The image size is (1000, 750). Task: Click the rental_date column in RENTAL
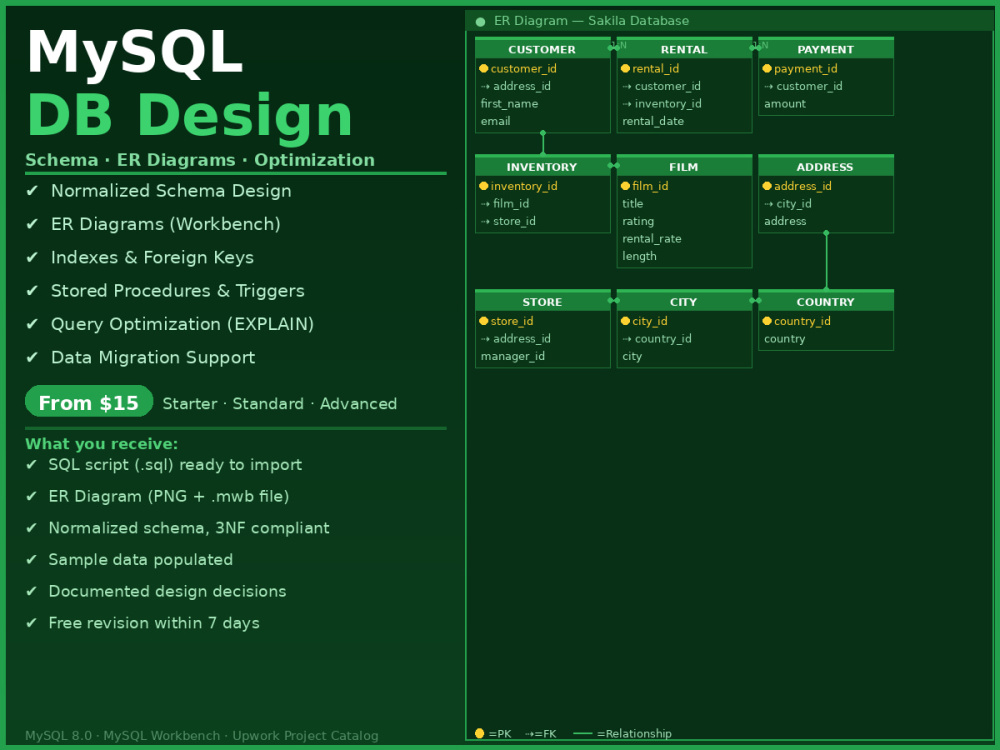(x=653, y=121)
